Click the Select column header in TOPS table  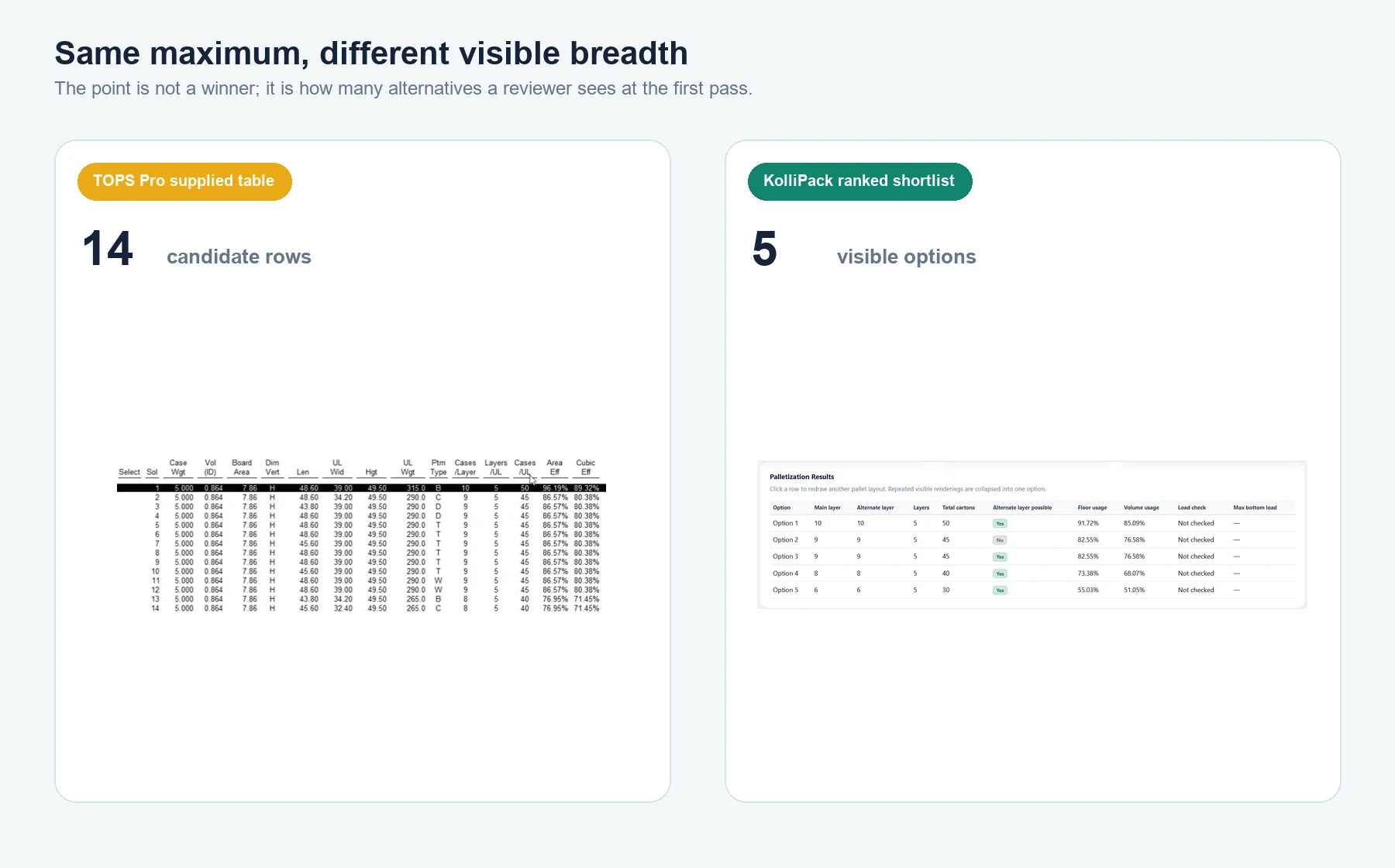pyautogui.click(x=129, y=472)
